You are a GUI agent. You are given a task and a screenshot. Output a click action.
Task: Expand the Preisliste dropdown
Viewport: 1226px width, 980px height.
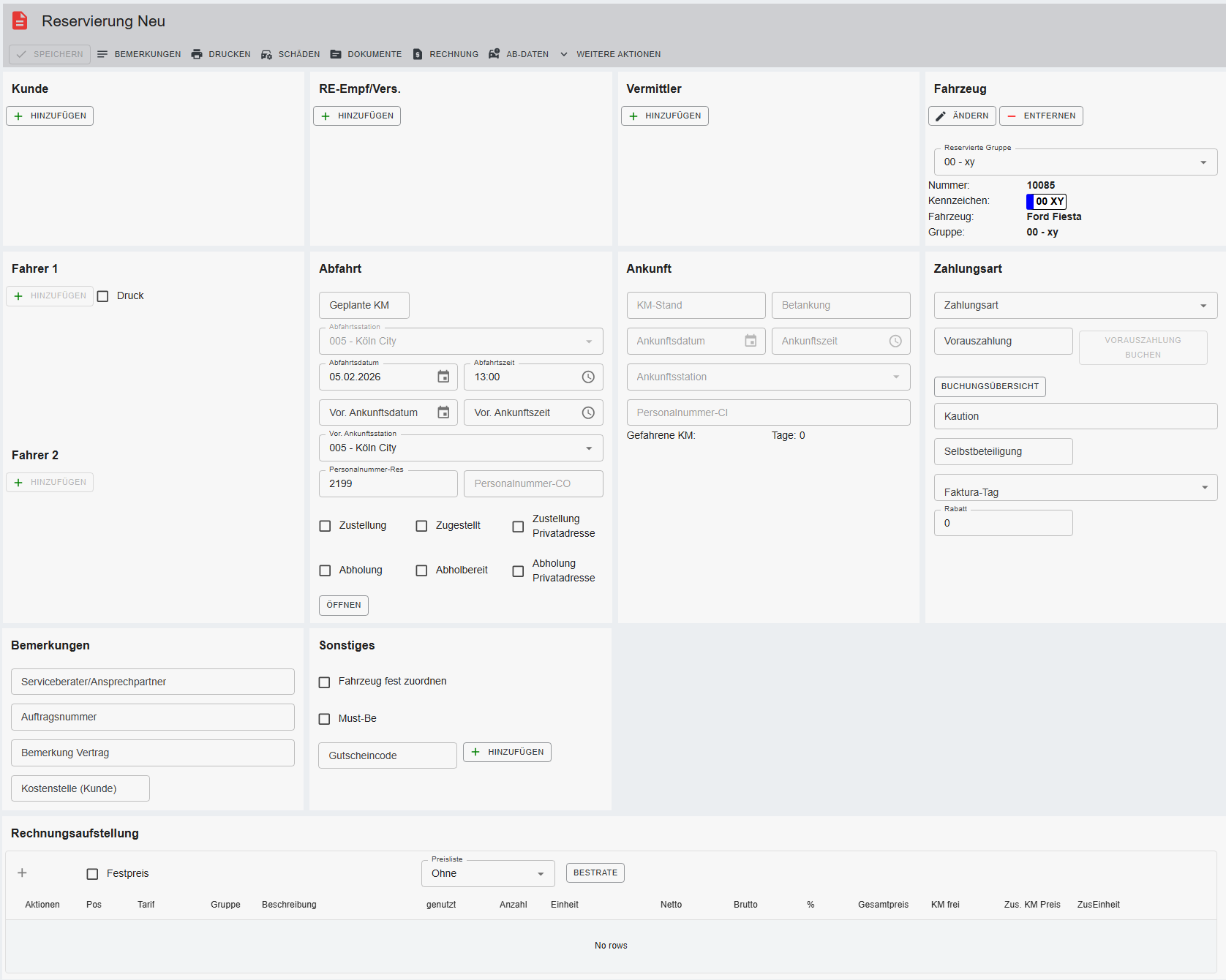point(541,874)
